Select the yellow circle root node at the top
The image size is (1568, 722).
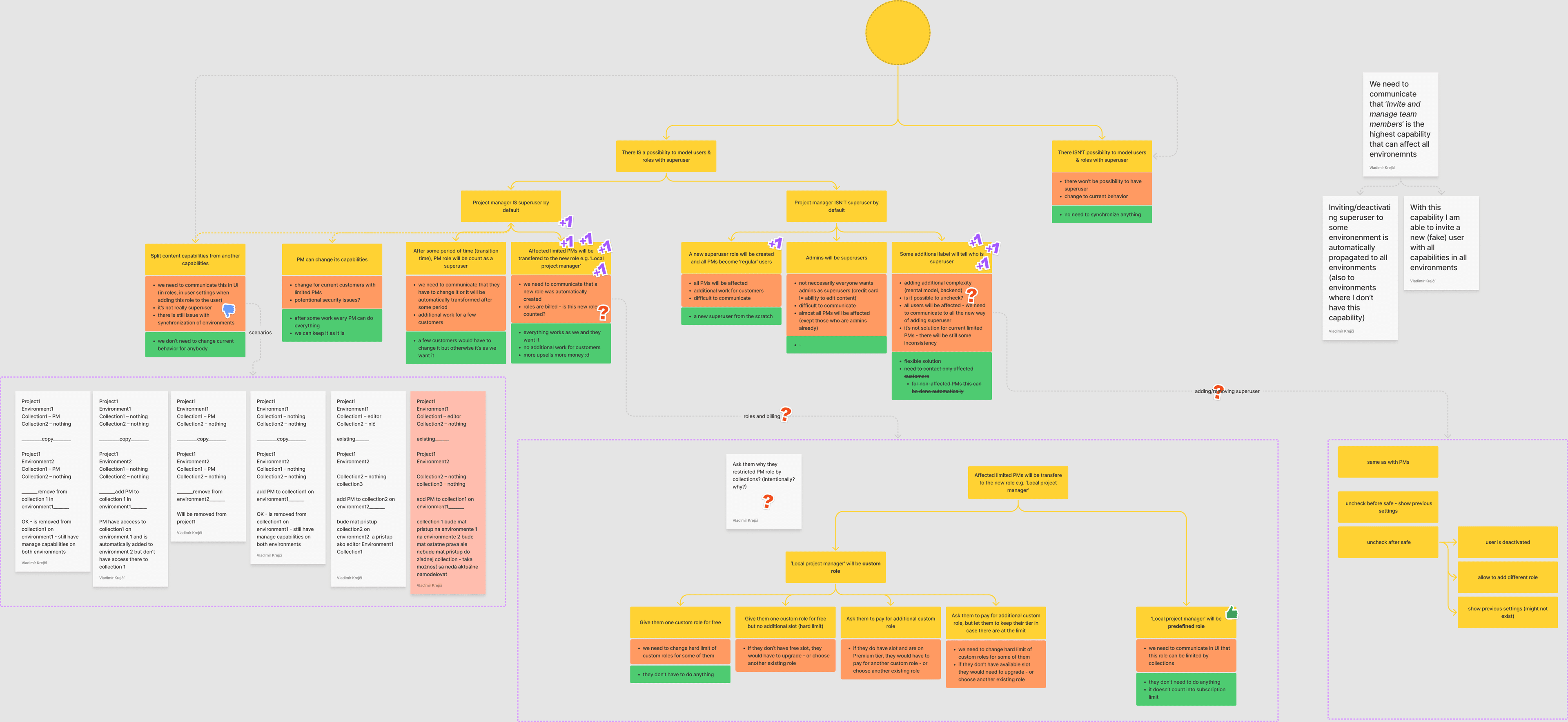[898, 32]
